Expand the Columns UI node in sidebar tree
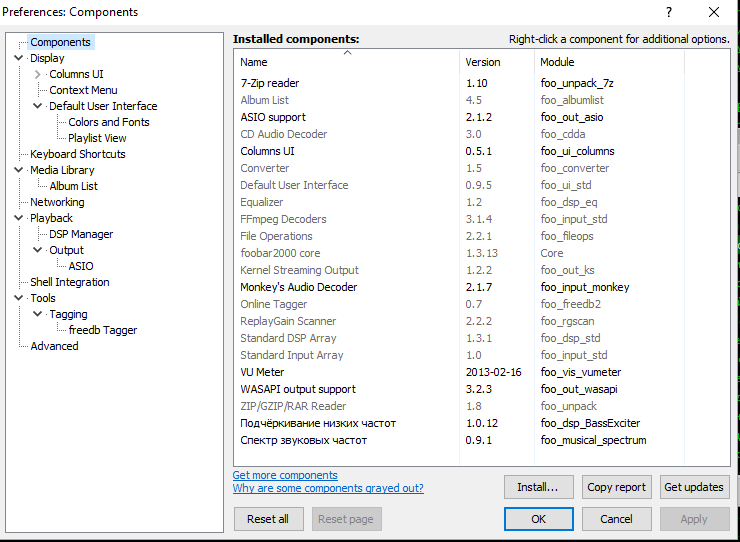This screenshot has height=542, width=740. [x=38, y=74]
